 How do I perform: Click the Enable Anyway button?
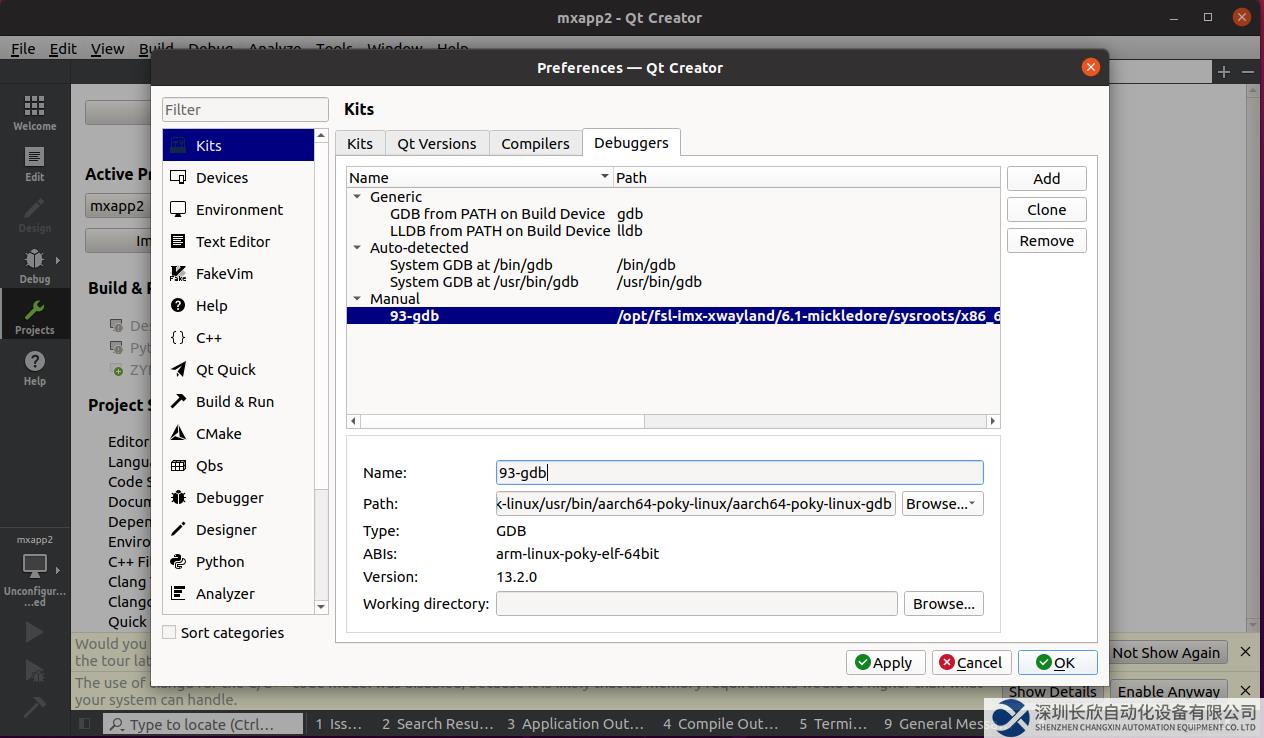(x=1169, y=691)
